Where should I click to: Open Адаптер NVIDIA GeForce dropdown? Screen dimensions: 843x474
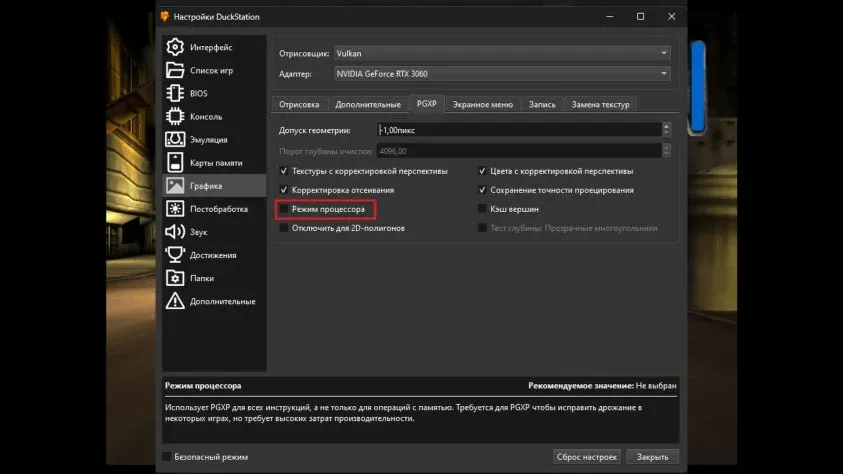tap(502, 74)
